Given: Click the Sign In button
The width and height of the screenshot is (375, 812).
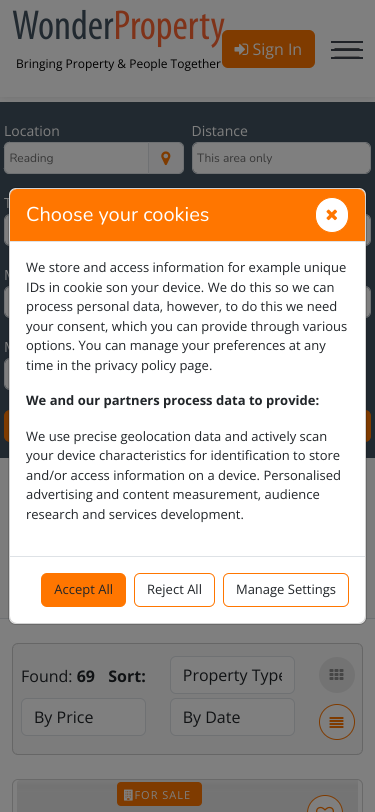Looking at the screenshot, I should [268, 49].
